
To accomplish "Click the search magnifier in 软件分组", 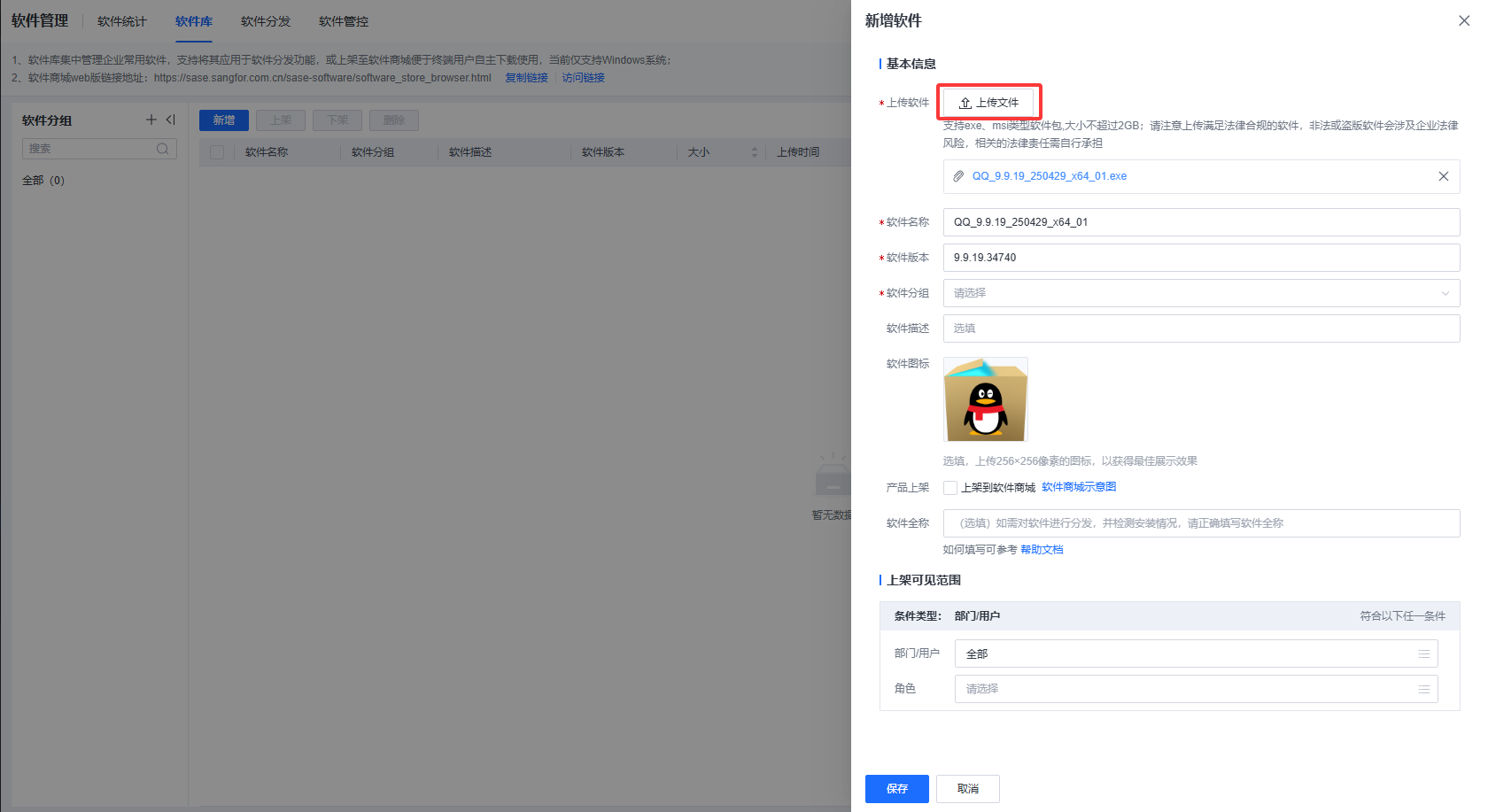I will pyautogui.click(x=162, y=149).
